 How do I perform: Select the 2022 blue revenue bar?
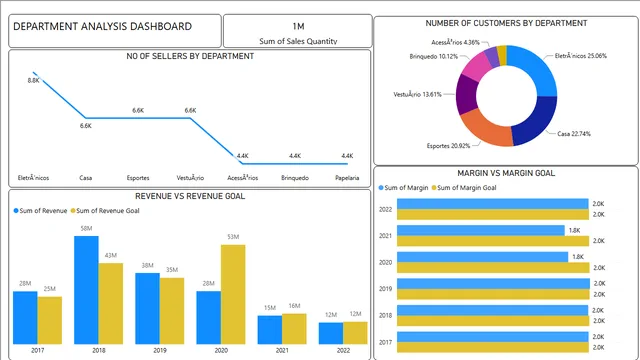[x=331, y=333]
